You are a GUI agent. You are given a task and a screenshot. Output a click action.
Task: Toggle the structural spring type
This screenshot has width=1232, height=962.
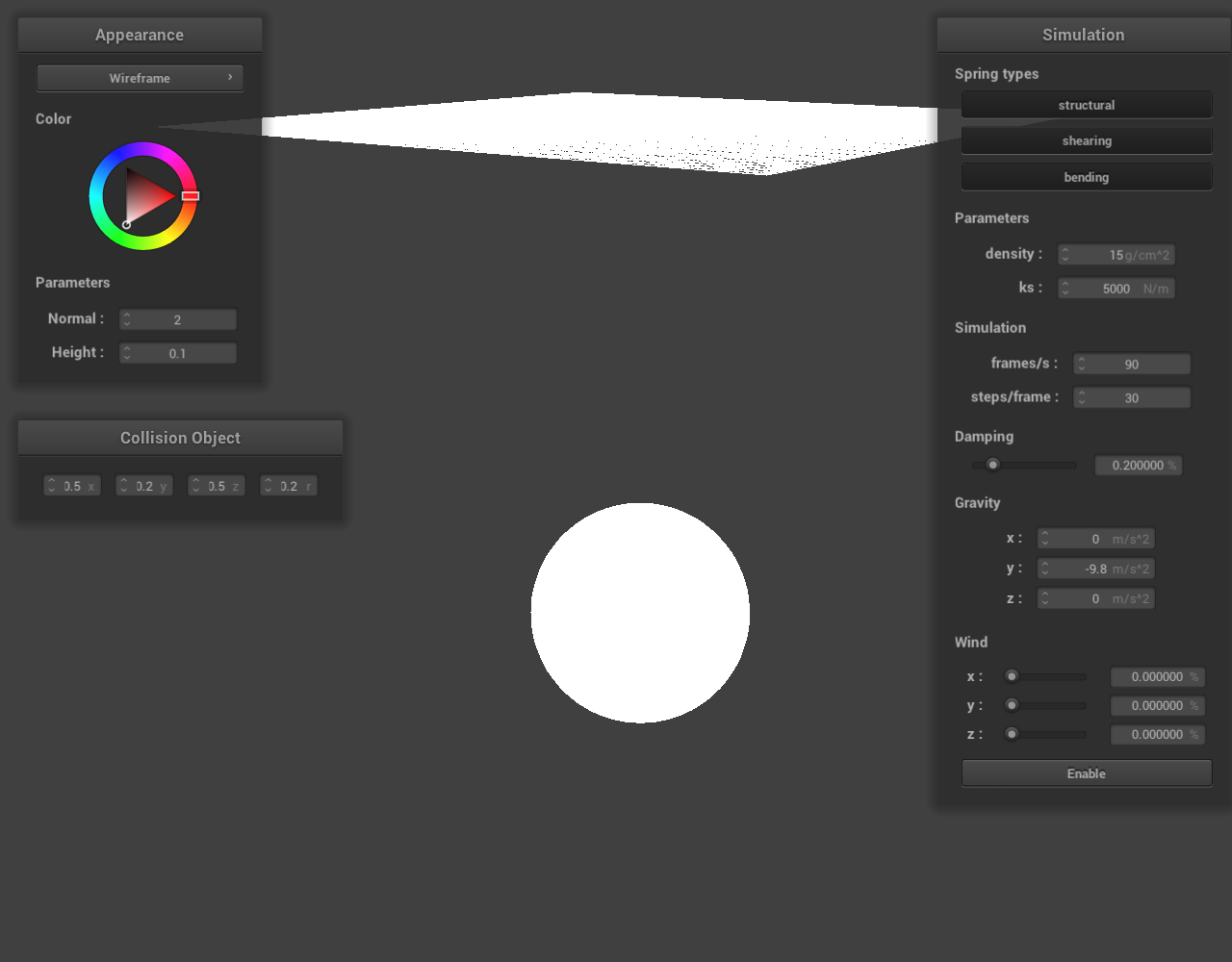tap(1086, 105)
